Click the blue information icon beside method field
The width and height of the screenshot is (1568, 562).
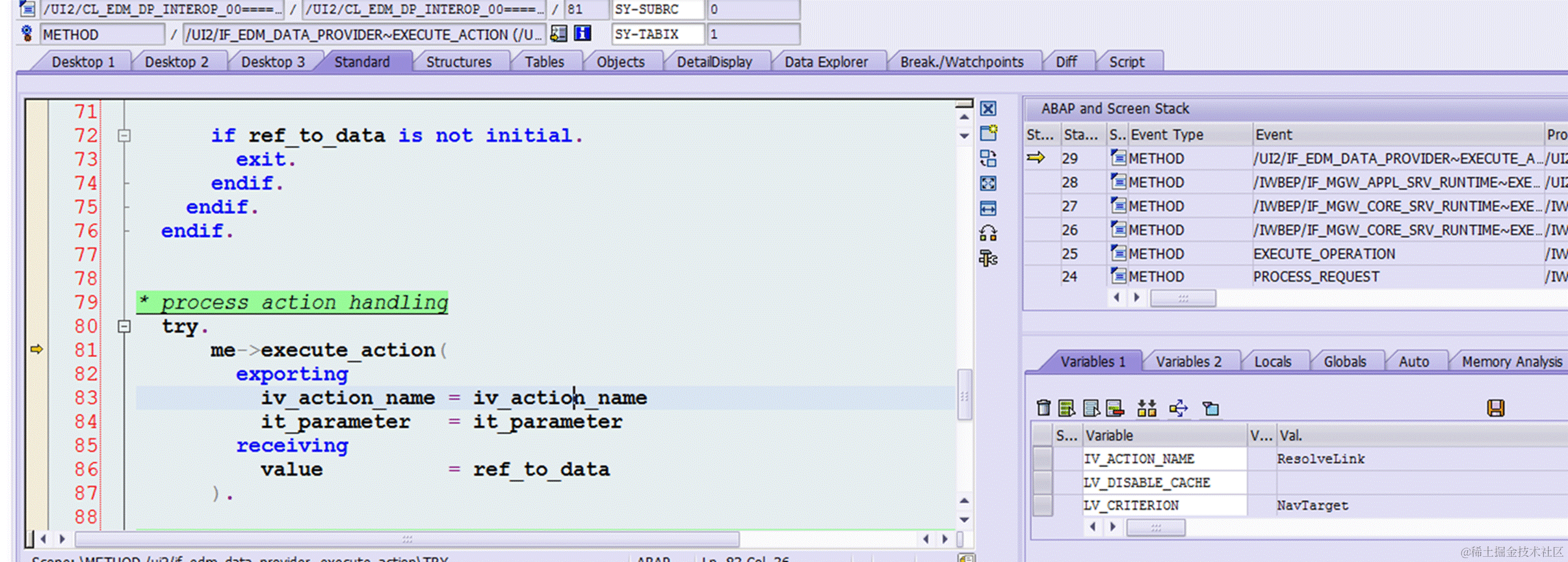[x=582, y=33]
